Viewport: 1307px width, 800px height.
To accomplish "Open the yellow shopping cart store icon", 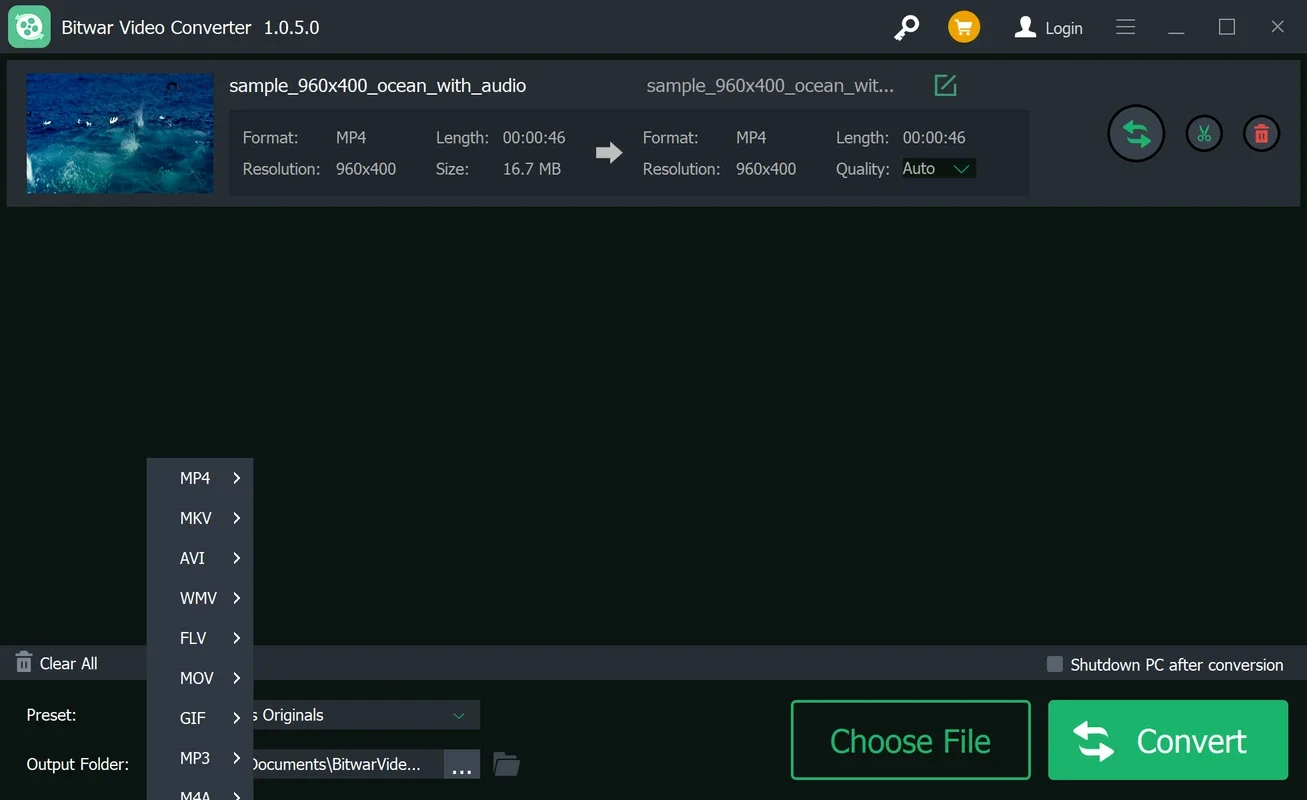I will tap(964, 27).
